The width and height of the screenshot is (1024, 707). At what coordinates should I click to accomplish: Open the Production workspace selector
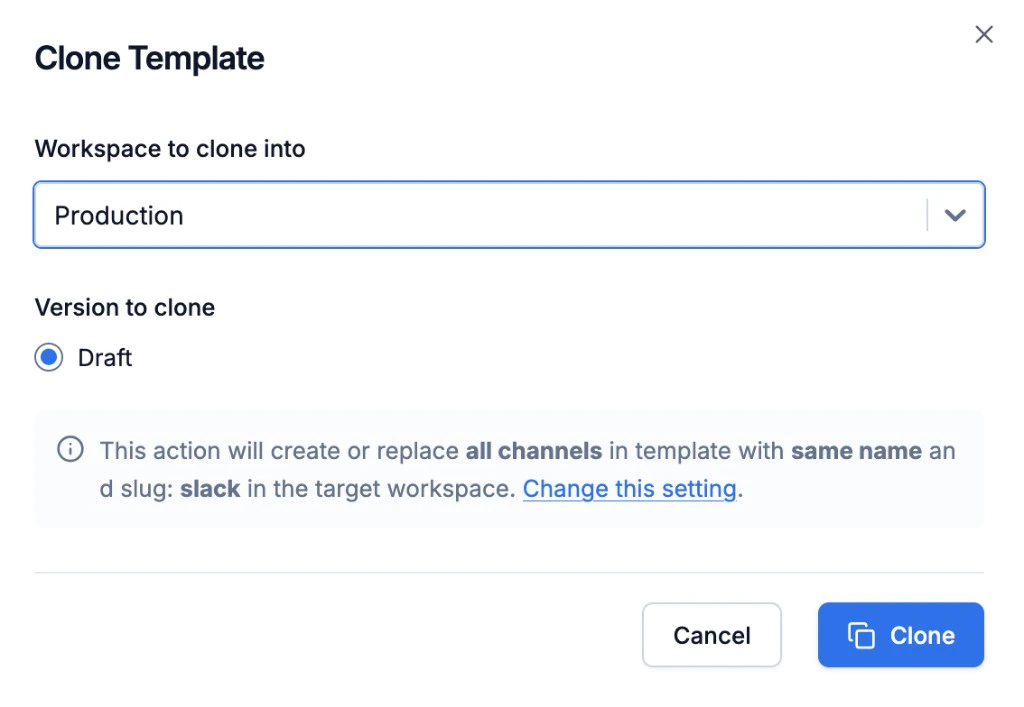click(x=480, y=215)
